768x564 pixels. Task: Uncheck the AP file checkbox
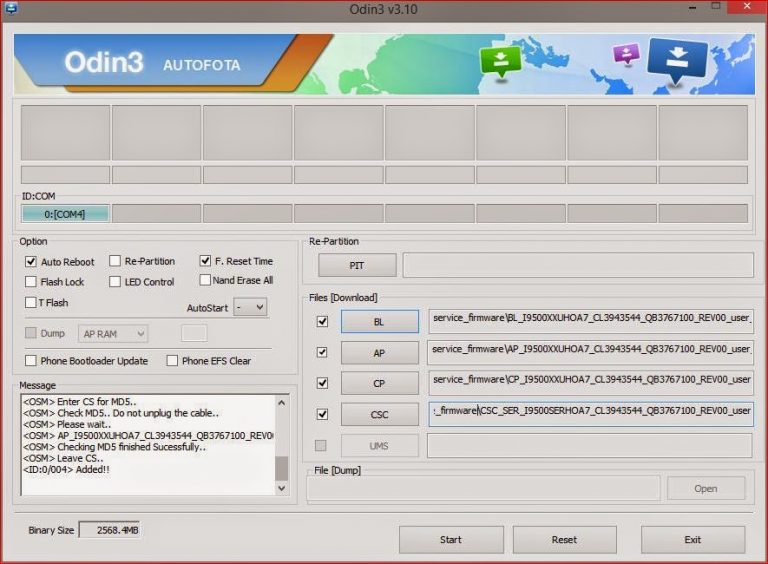pos(322,352)
